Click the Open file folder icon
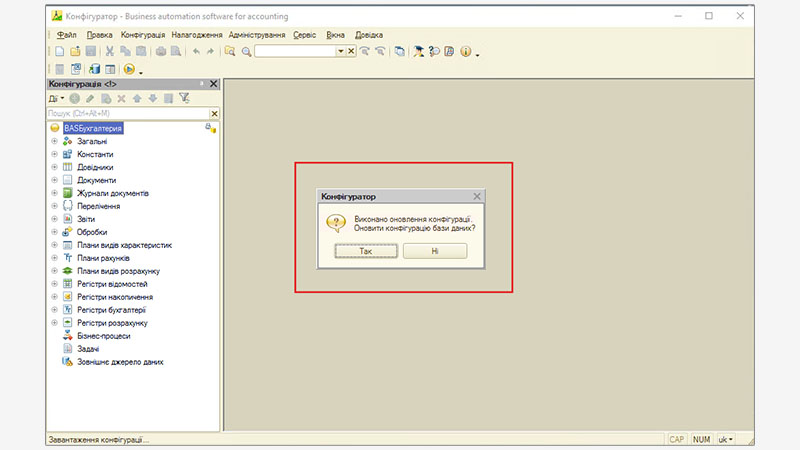 click(x=75, y=51)
